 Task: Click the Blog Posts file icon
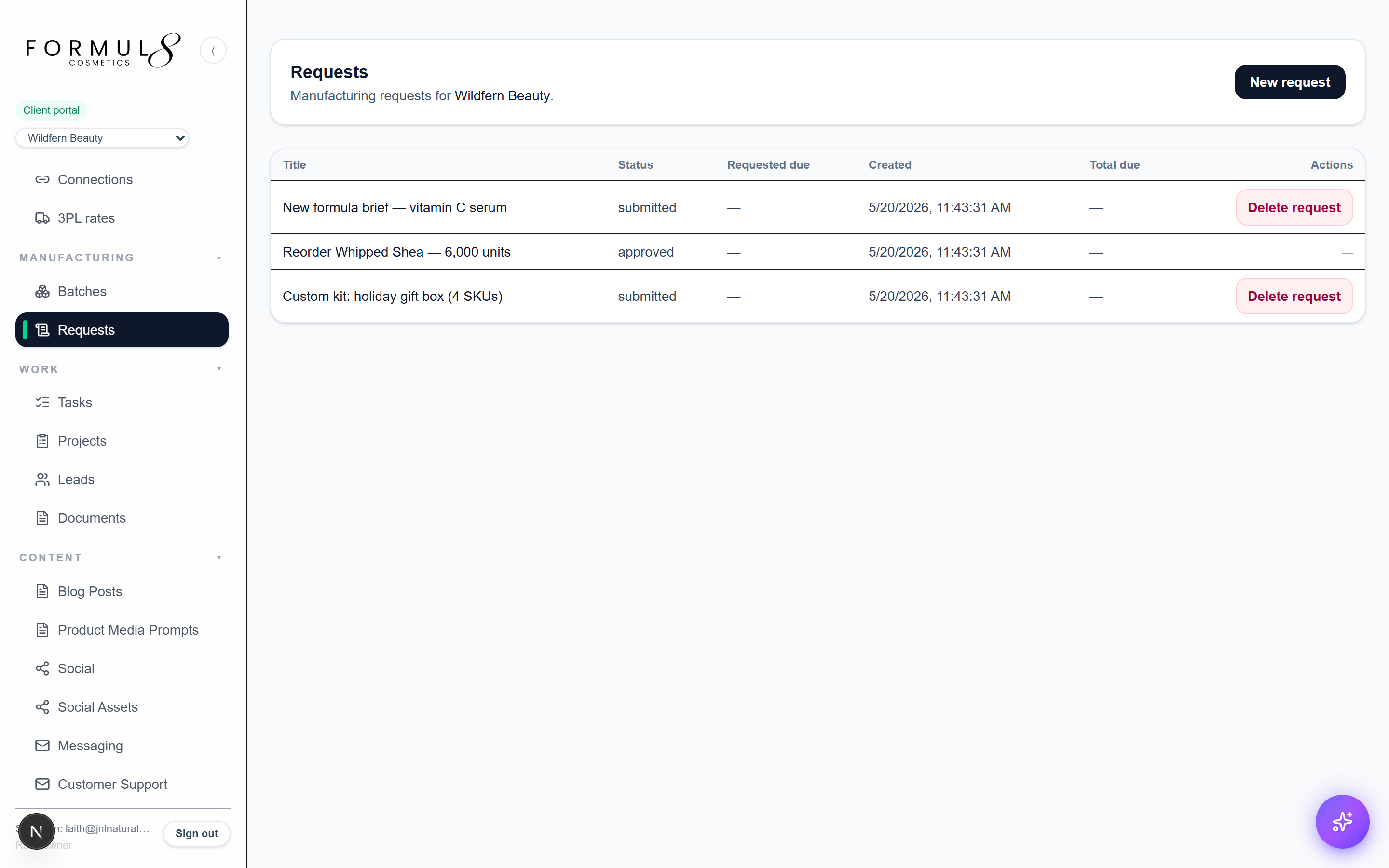click(x=42, y=591)
